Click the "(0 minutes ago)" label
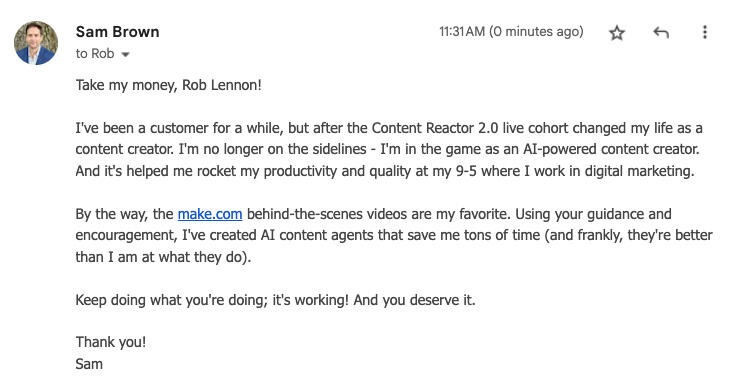746x390 pixels. pyautogui.click(x=536, y=31)
